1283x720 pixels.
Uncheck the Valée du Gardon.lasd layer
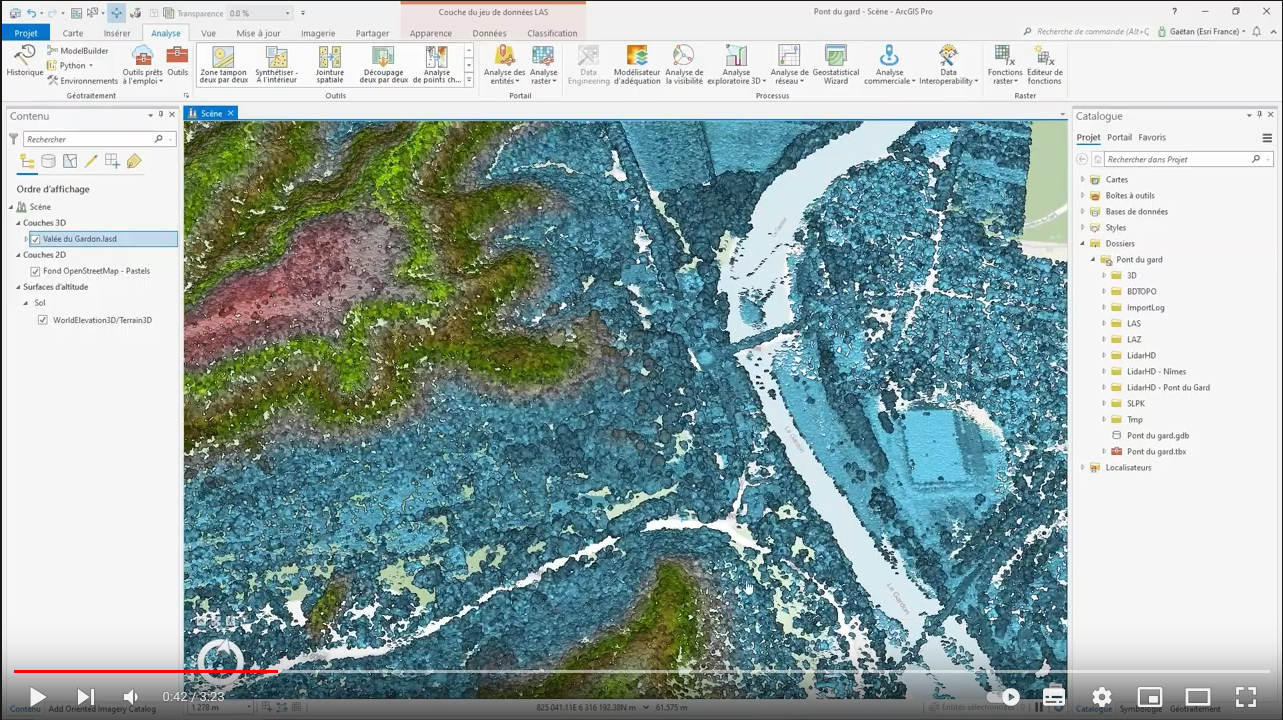36,239
